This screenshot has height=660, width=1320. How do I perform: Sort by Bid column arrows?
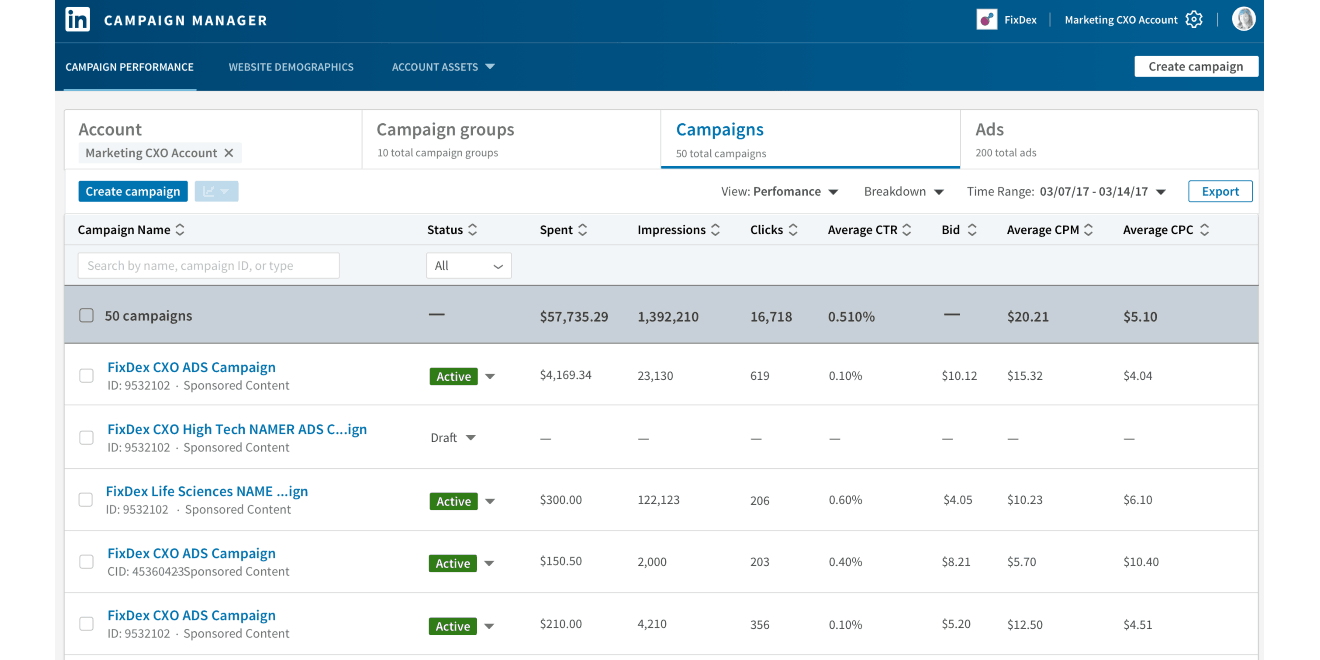[971, 230]
